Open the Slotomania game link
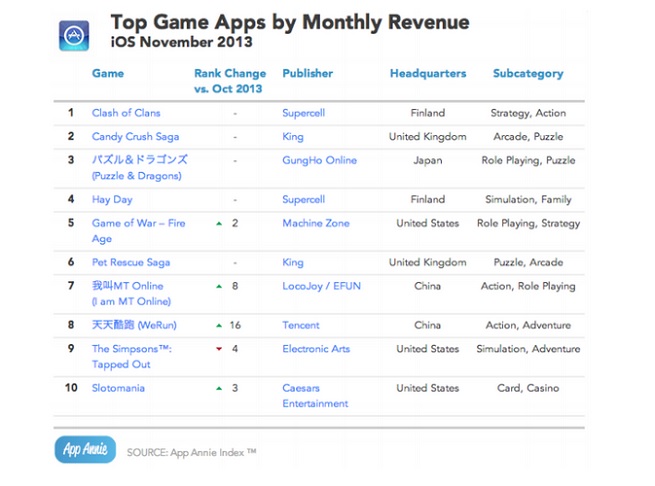Screen dimensions: 655x486 (x=118, y=388)
